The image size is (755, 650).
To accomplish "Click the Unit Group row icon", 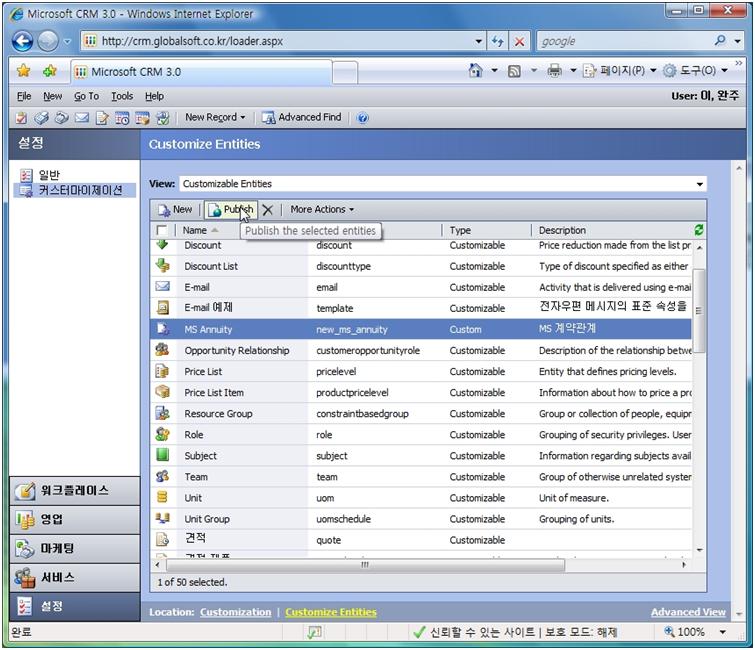I will pos(162,518).
